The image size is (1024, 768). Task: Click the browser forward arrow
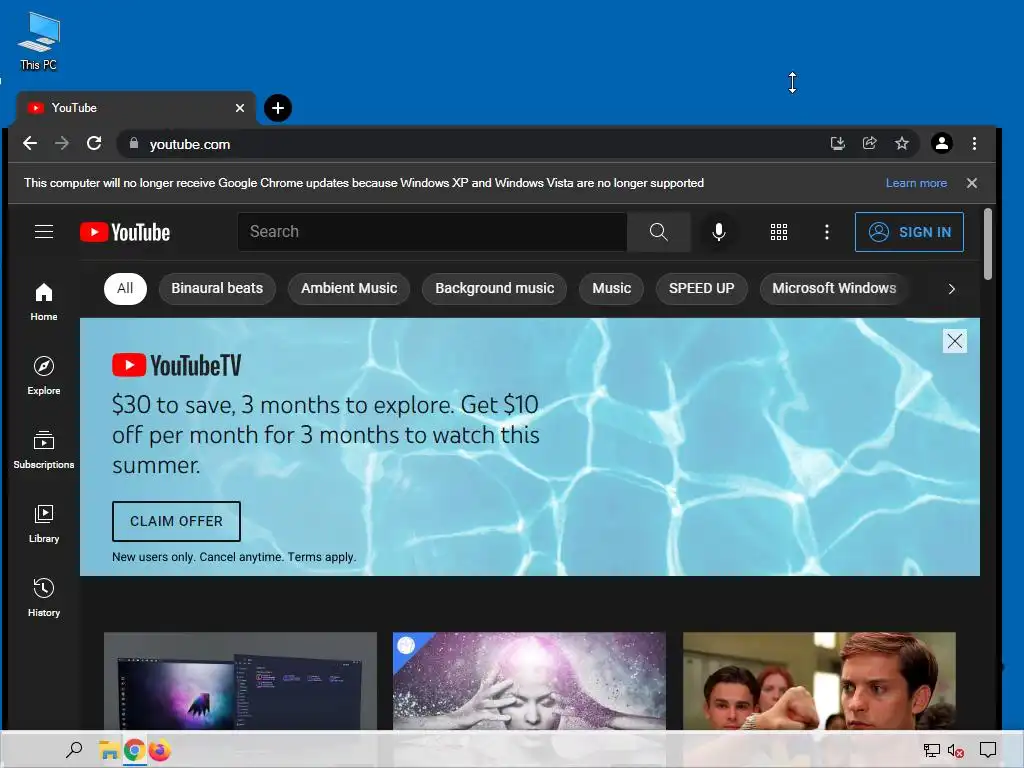pyautogui.click(x=62, y=143)
